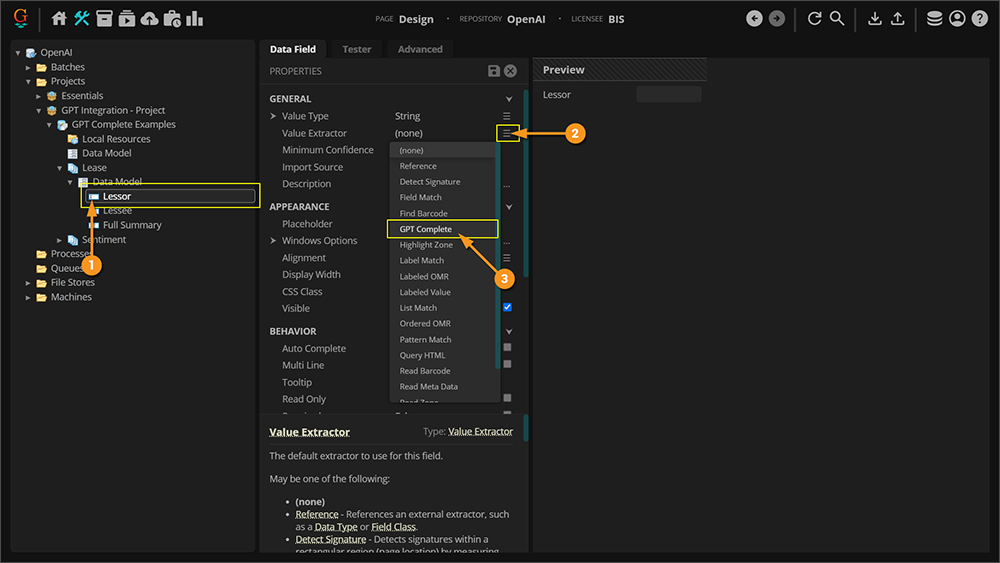This screenshot has height=563, width=1000.
Task: Open the user account icon
Action: point(957,19)
